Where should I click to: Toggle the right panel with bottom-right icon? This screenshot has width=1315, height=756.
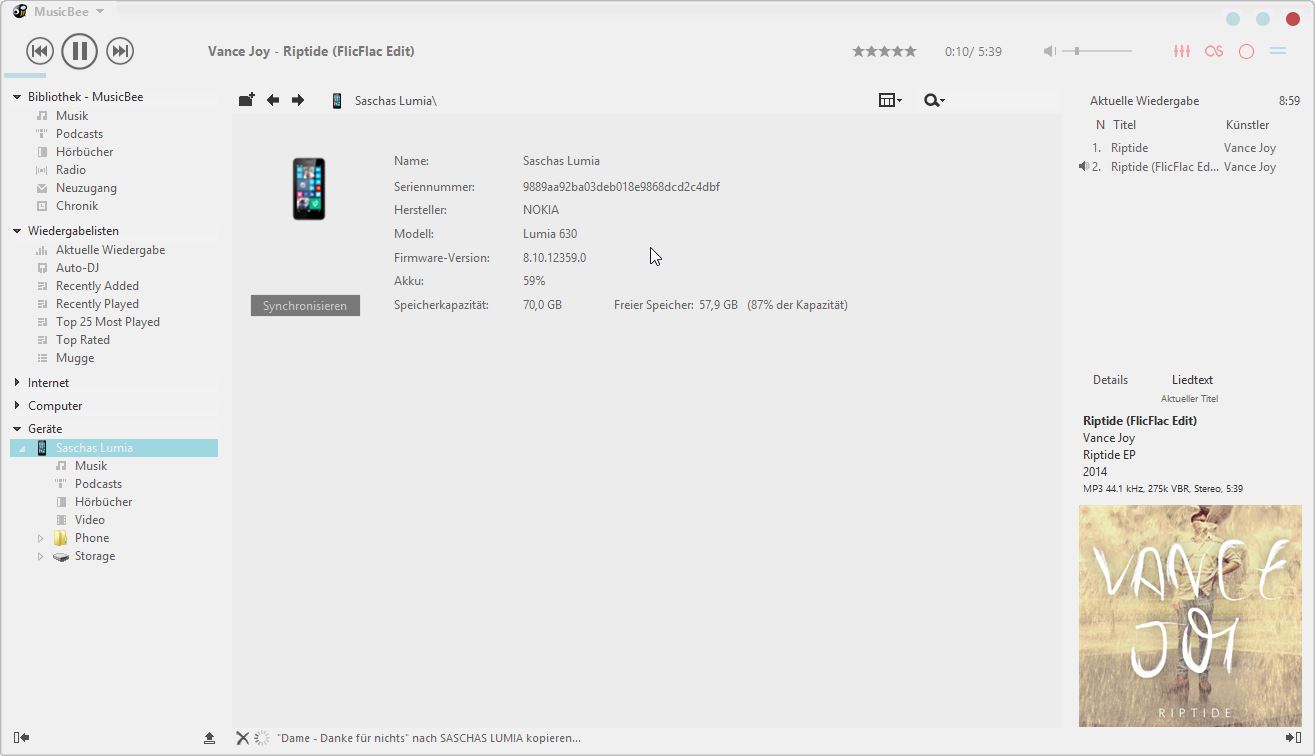pos(1293,738)
